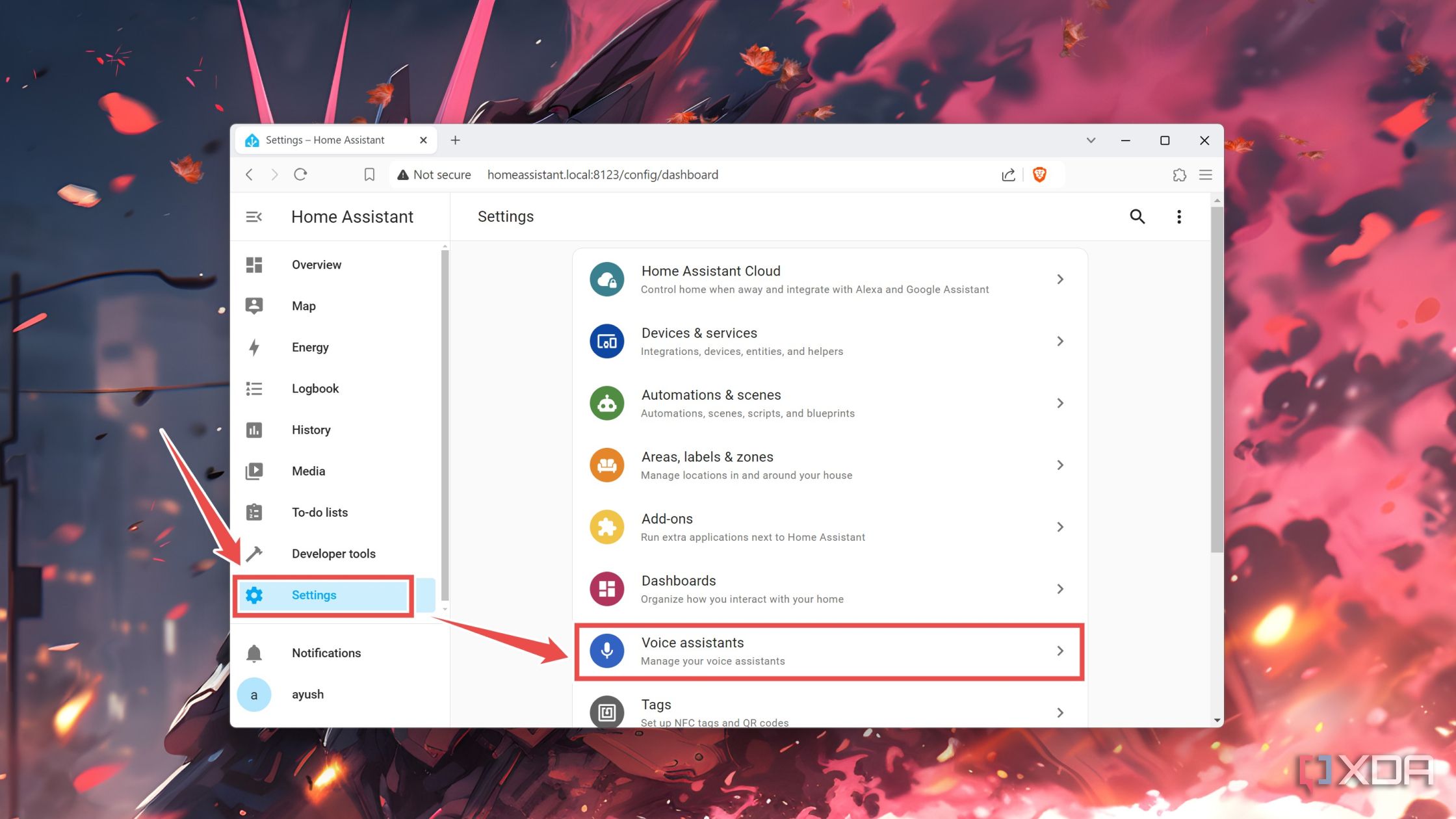This screenshot has height=819, width=1456.
Task: Select the History chart icon
Action: coord(254,430)
